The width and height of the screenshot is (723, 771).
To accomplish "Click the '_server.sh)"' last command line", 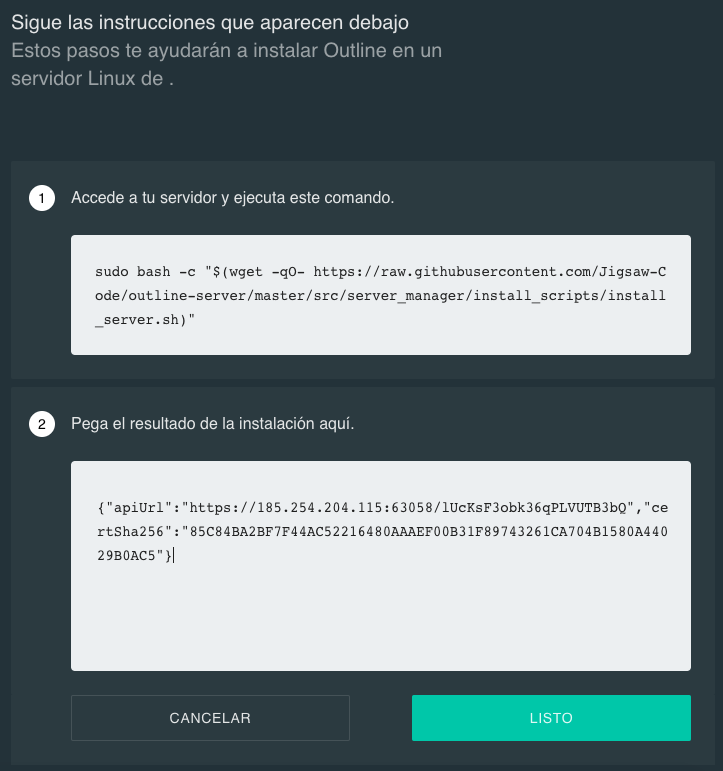I will (145, 320).
